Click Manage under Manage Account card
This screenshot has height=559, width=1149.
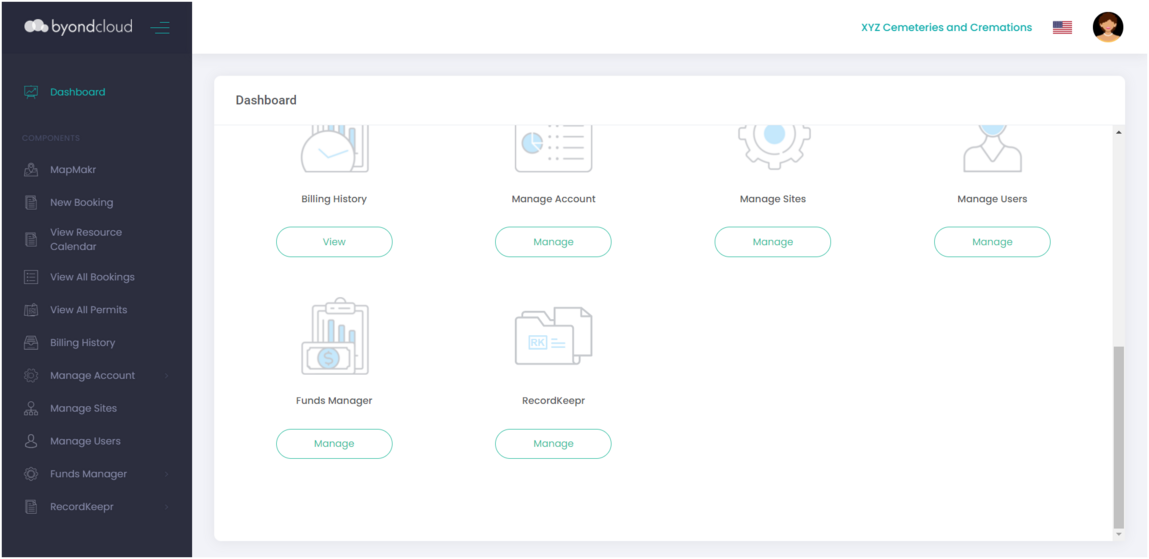[x=553, y=242]
